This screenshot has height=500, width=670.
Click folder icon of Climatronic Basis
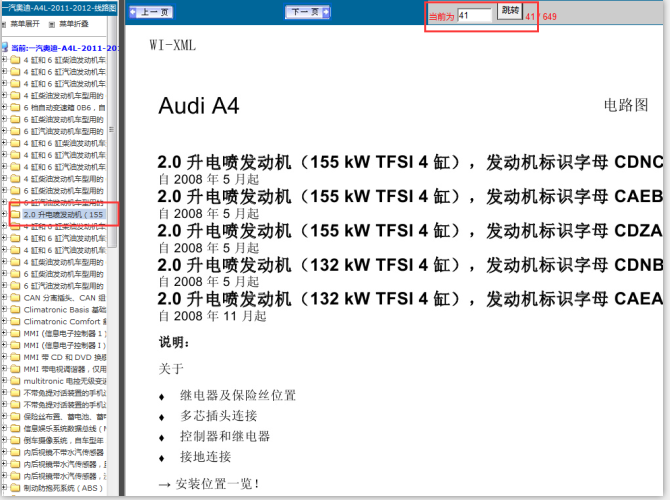(15, 309)
